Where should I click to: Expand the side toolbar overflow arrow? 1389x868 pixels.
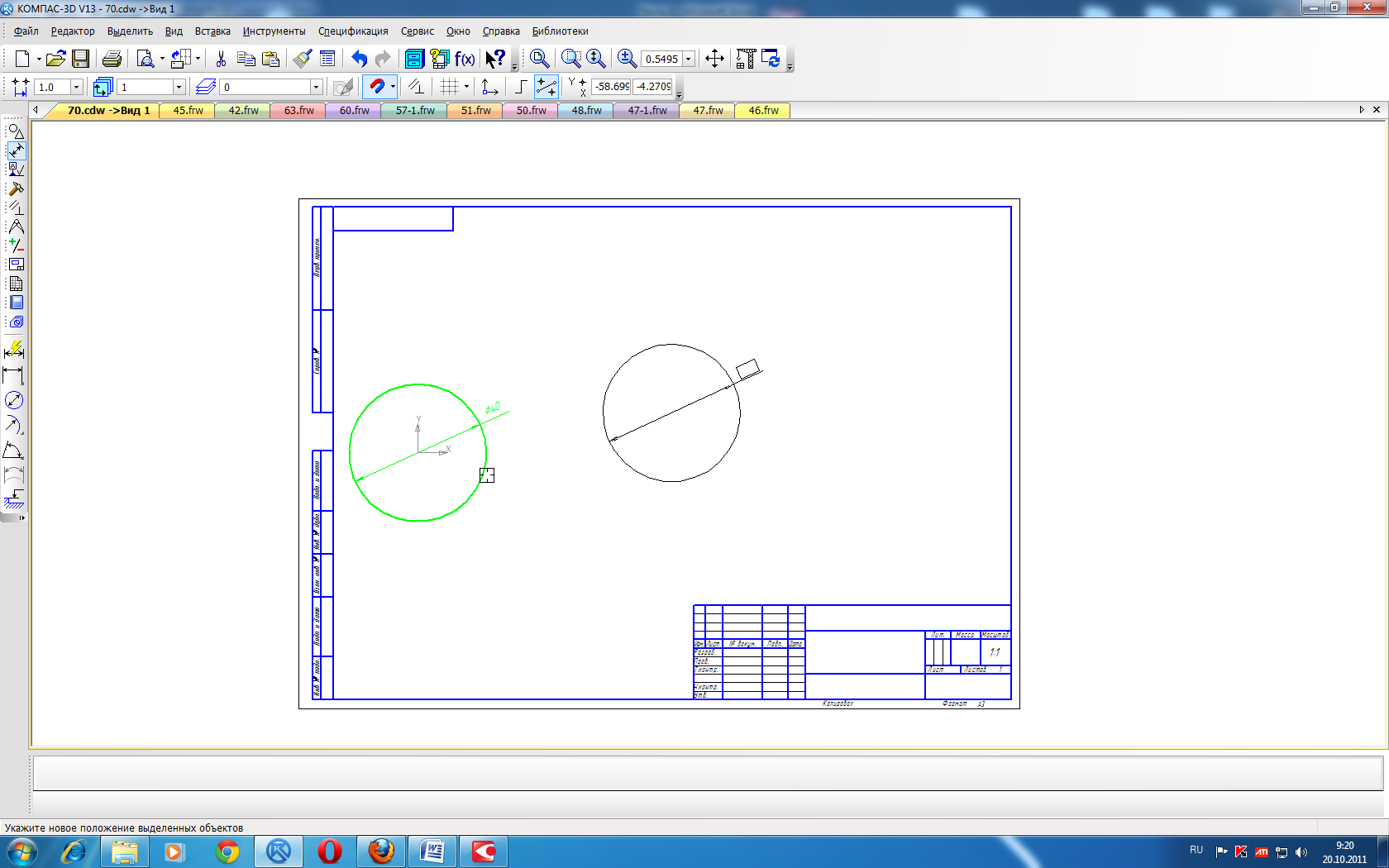click(22, 517)
